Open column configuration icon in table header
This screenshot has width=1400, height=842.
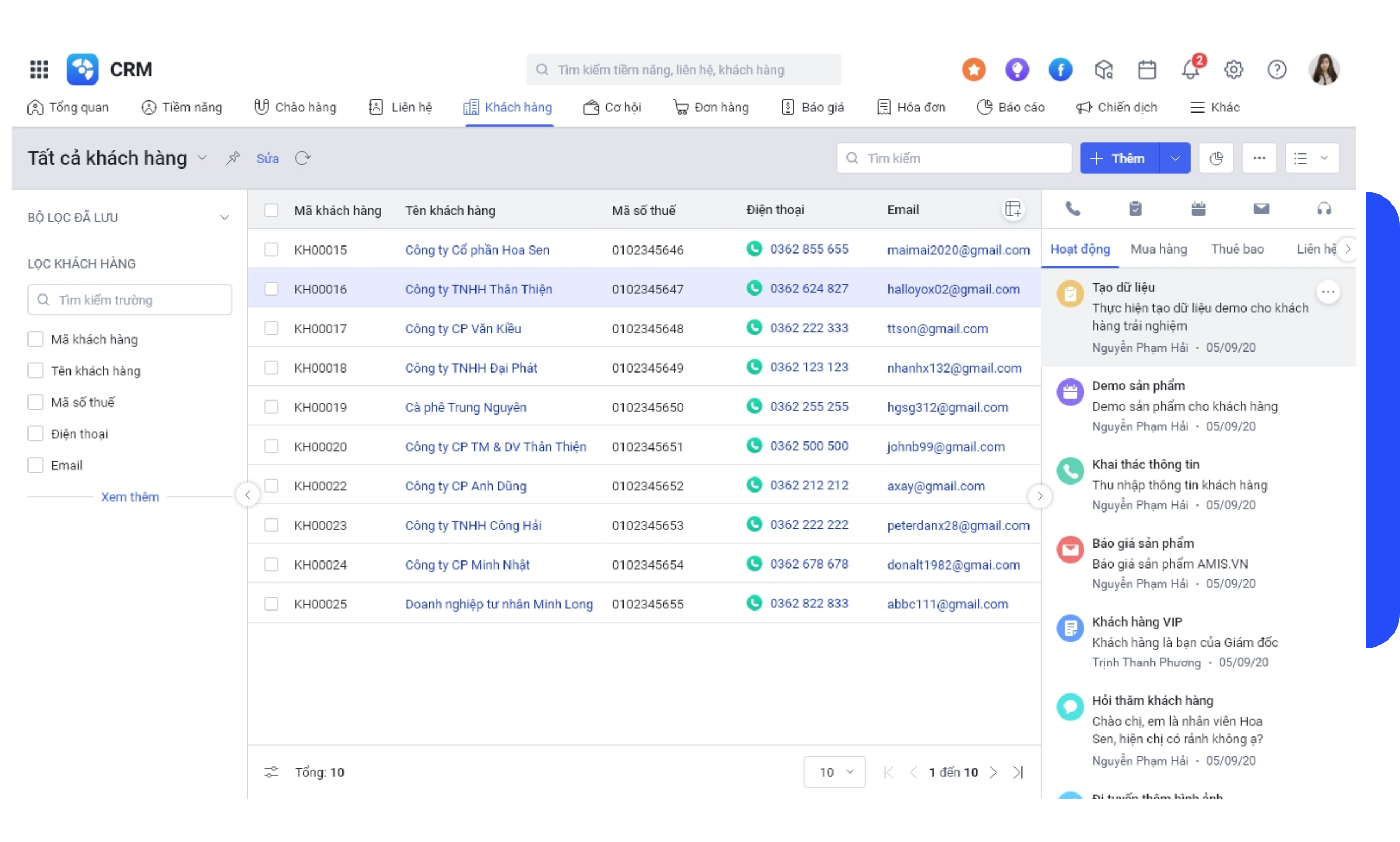pyautogui.click(x=1013, y=209)
